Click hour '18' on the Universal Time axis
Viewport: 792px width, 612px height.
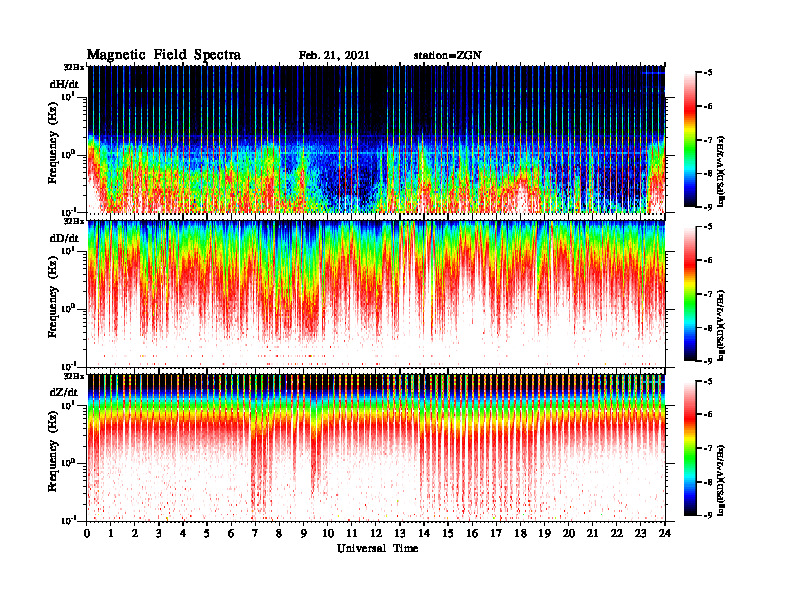(x=520, y=534)
